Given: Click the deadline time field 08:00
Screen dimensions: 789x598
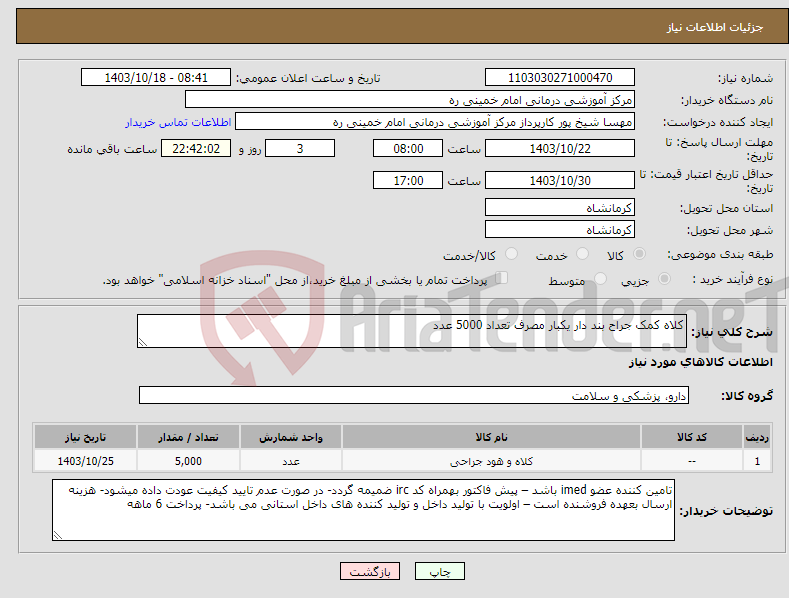Looking at the screenshot, I should (408, 148).
